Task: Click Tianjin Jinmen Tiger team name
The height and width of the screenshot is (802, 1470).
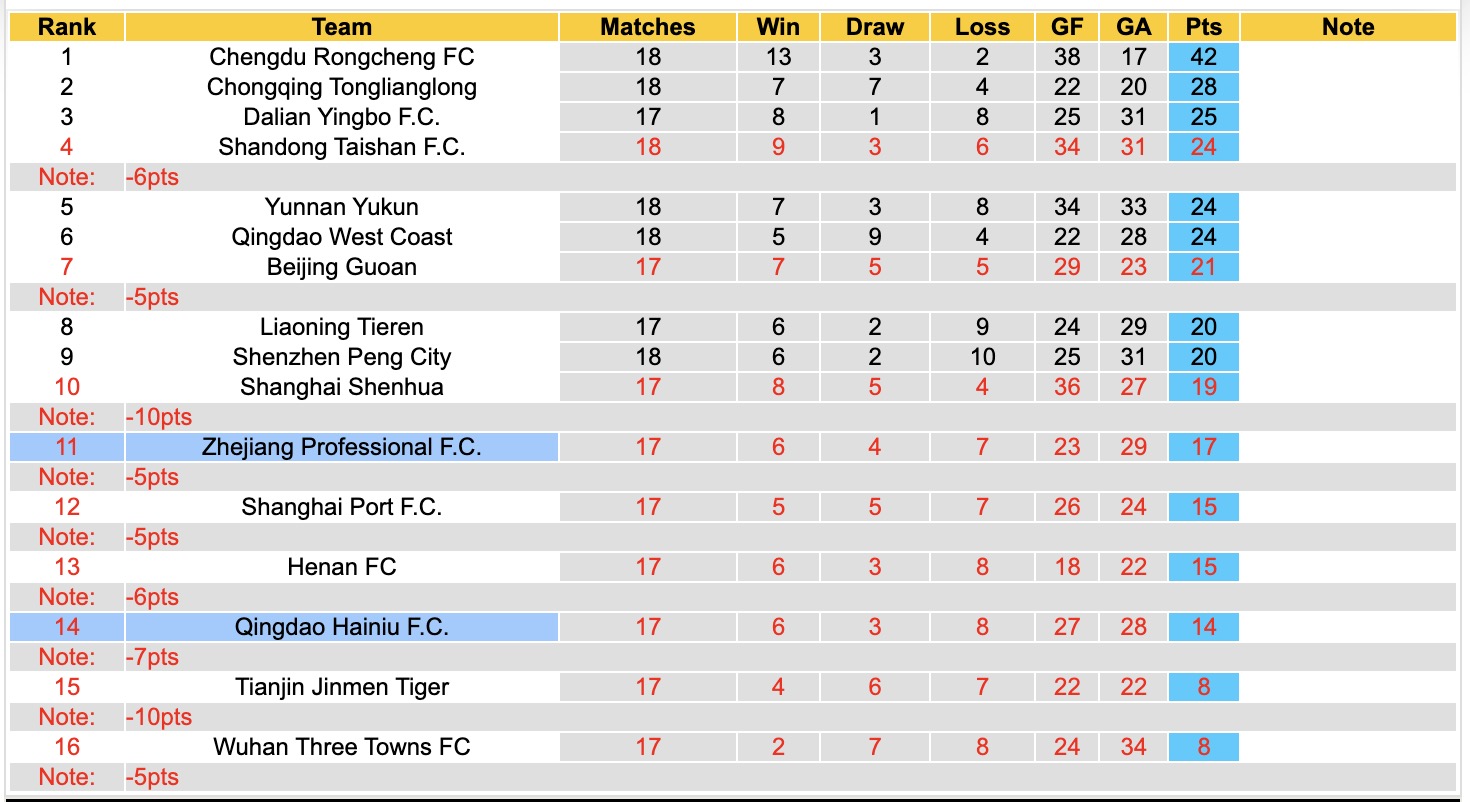Action: click(x=342, y=687)
